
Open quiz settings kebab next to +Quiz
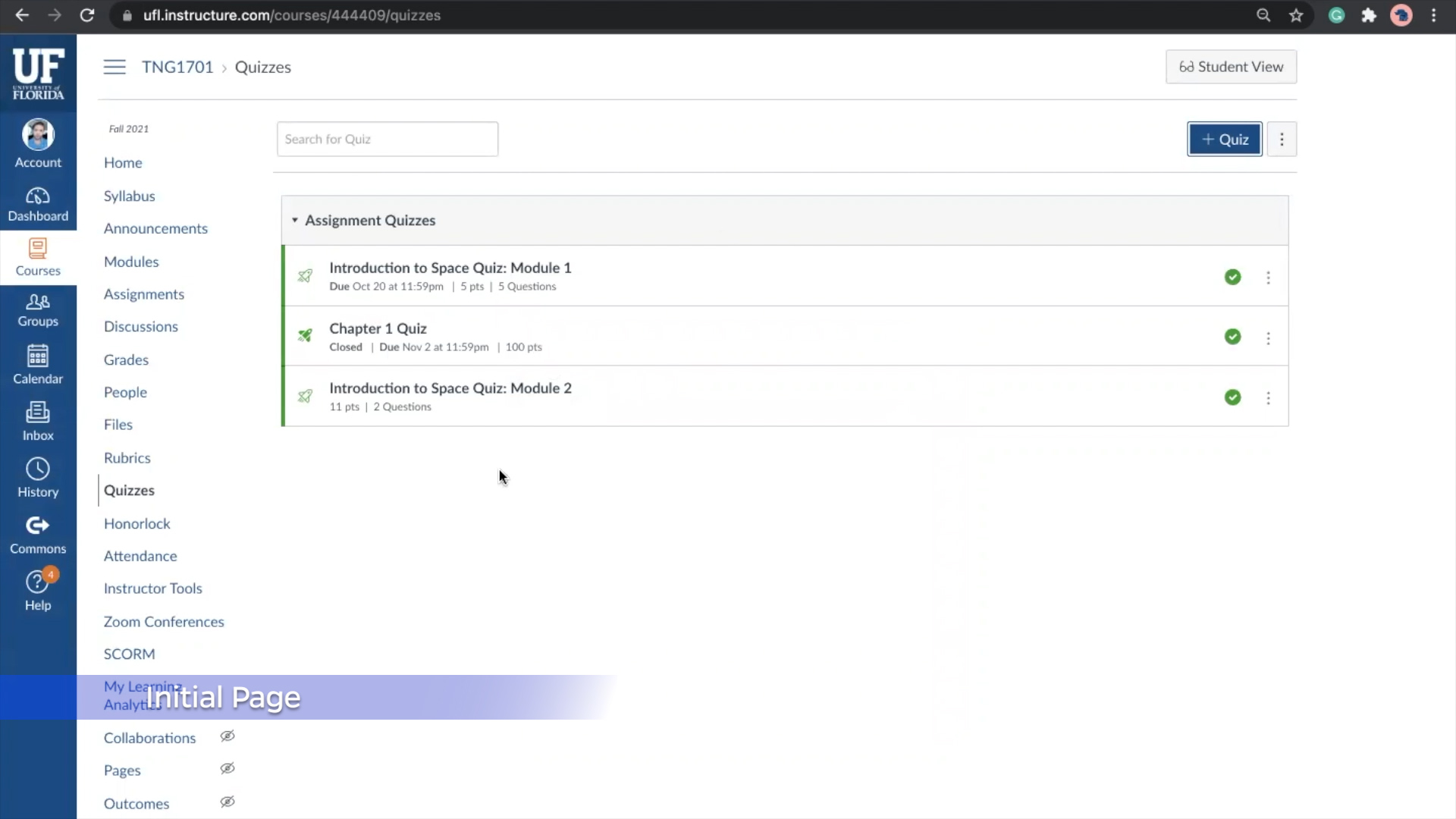(1282, 140)
